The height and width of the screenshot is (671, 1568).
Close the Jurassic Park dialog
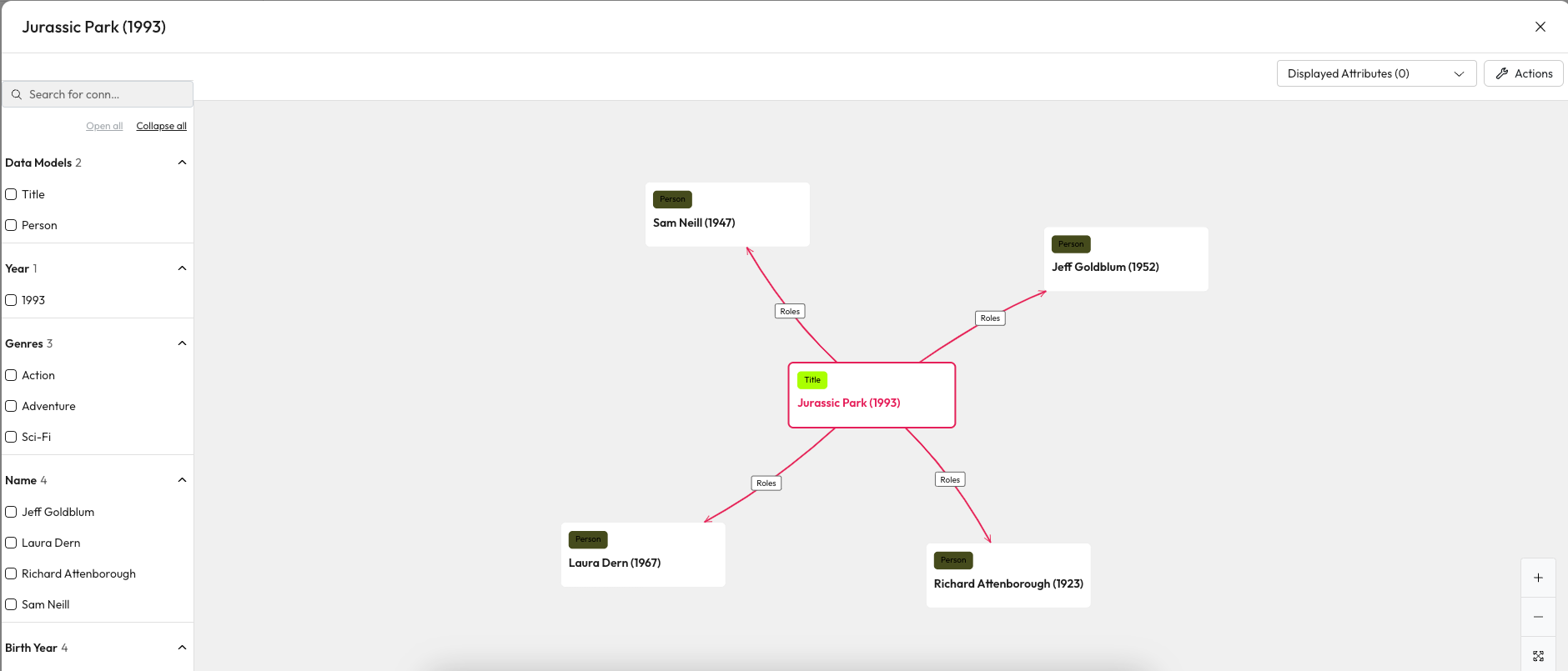pos(1540,27)
